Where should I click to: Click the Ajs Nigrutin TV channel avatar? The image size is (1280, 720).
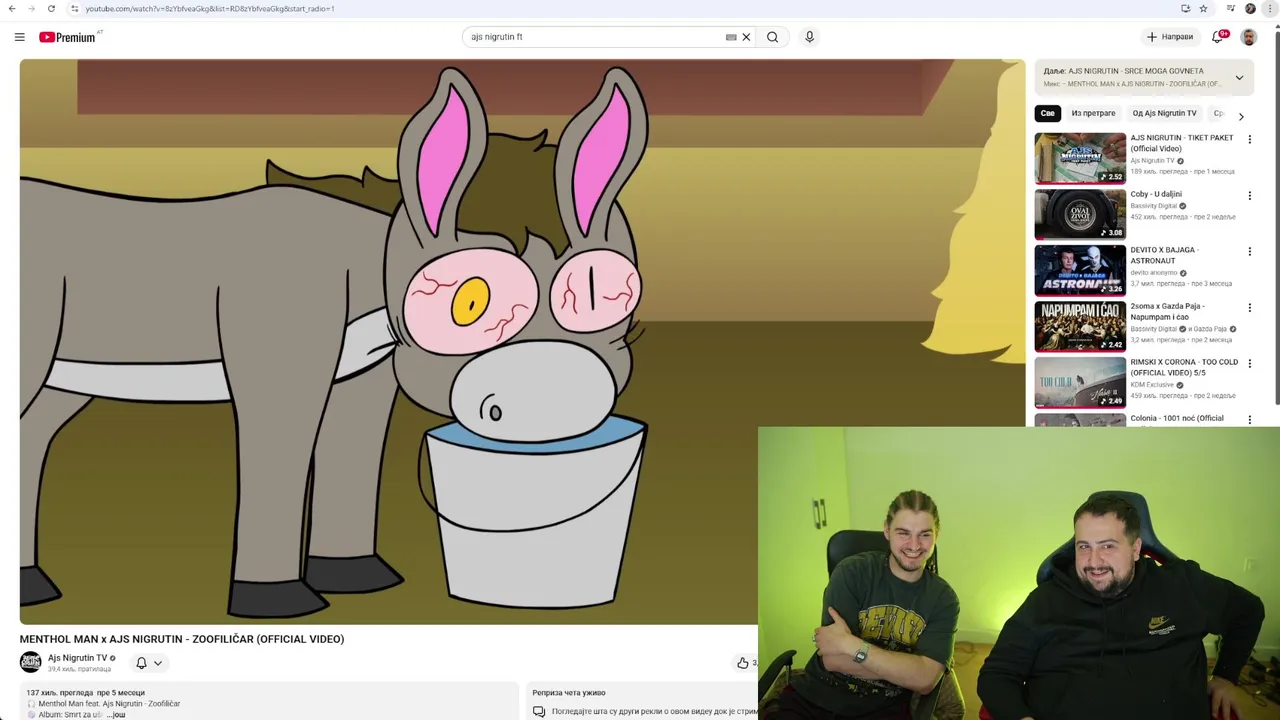31,662
